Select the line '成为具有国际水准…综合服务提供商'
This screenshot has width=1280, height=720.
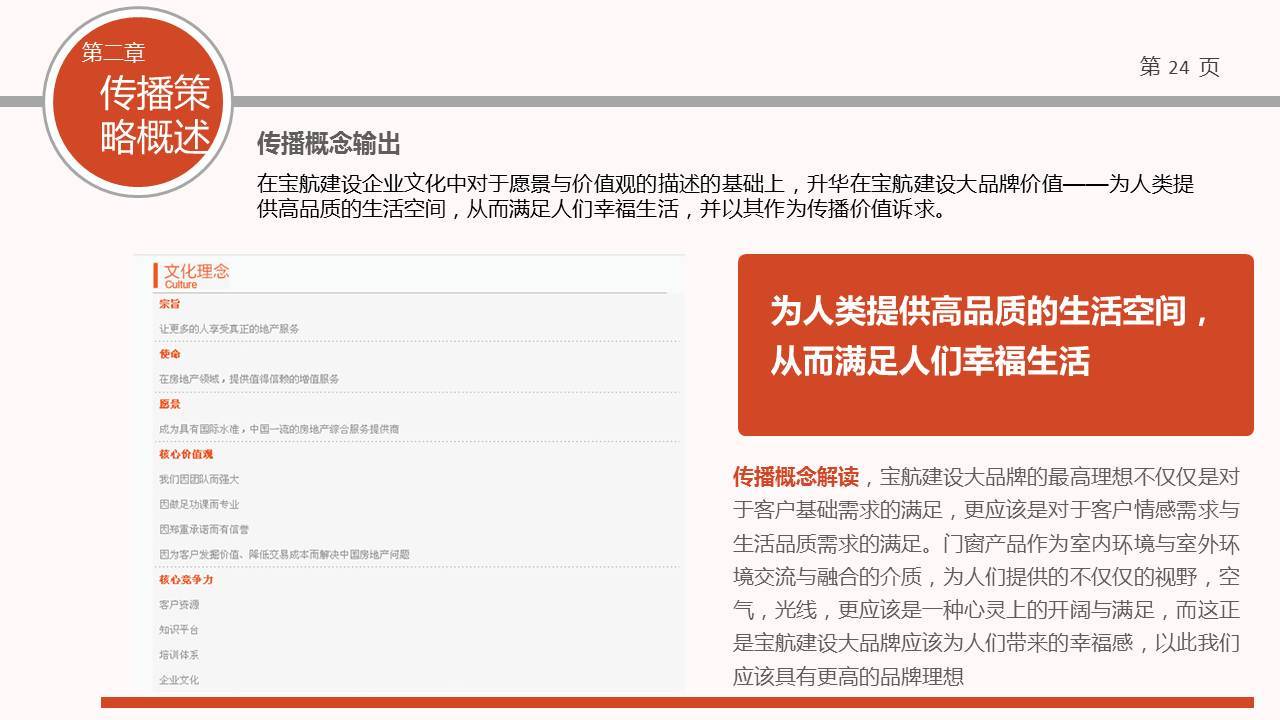tap(279, 429)
